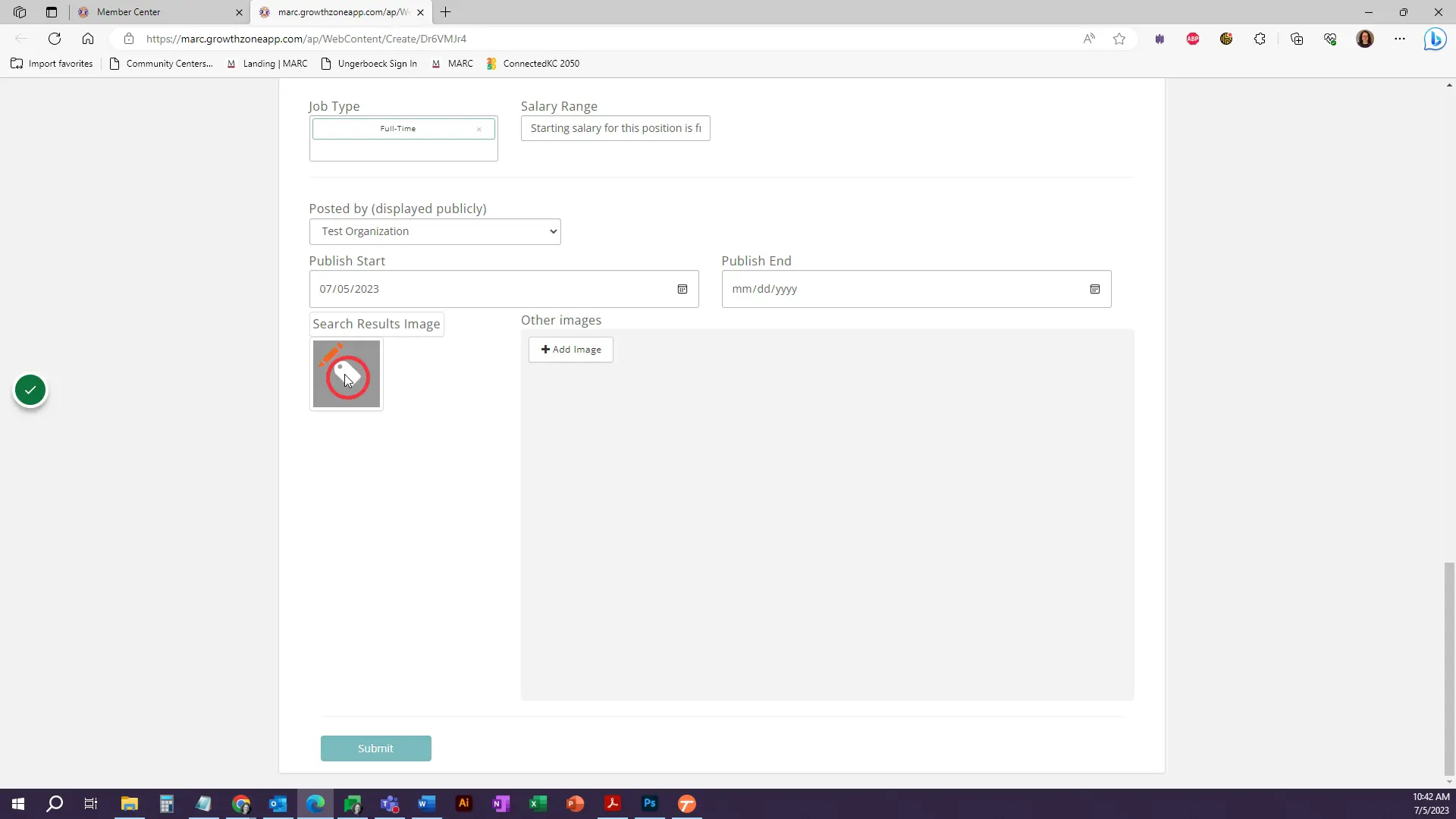Open the Posted by organization dropdown
Screen dimensions: 1456x819
[x=435, y=231]
